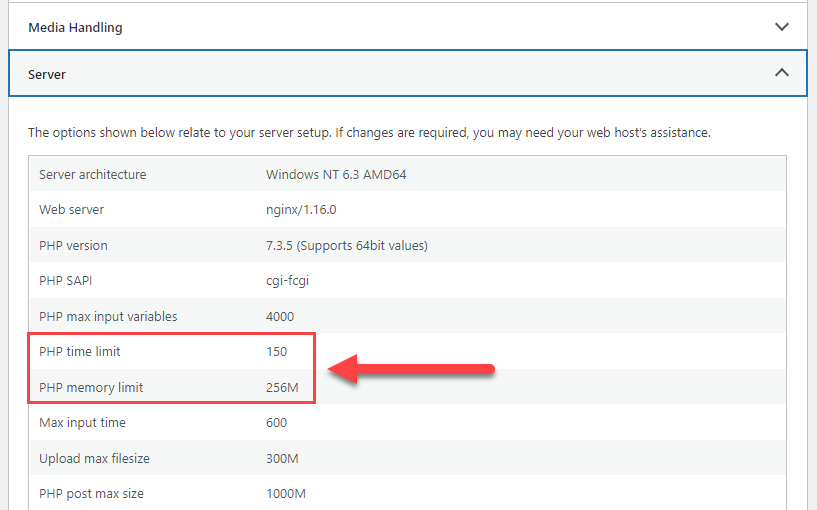Select the 1000M post max size value
This screenshot has height=510, width=817.
(286, 494)
